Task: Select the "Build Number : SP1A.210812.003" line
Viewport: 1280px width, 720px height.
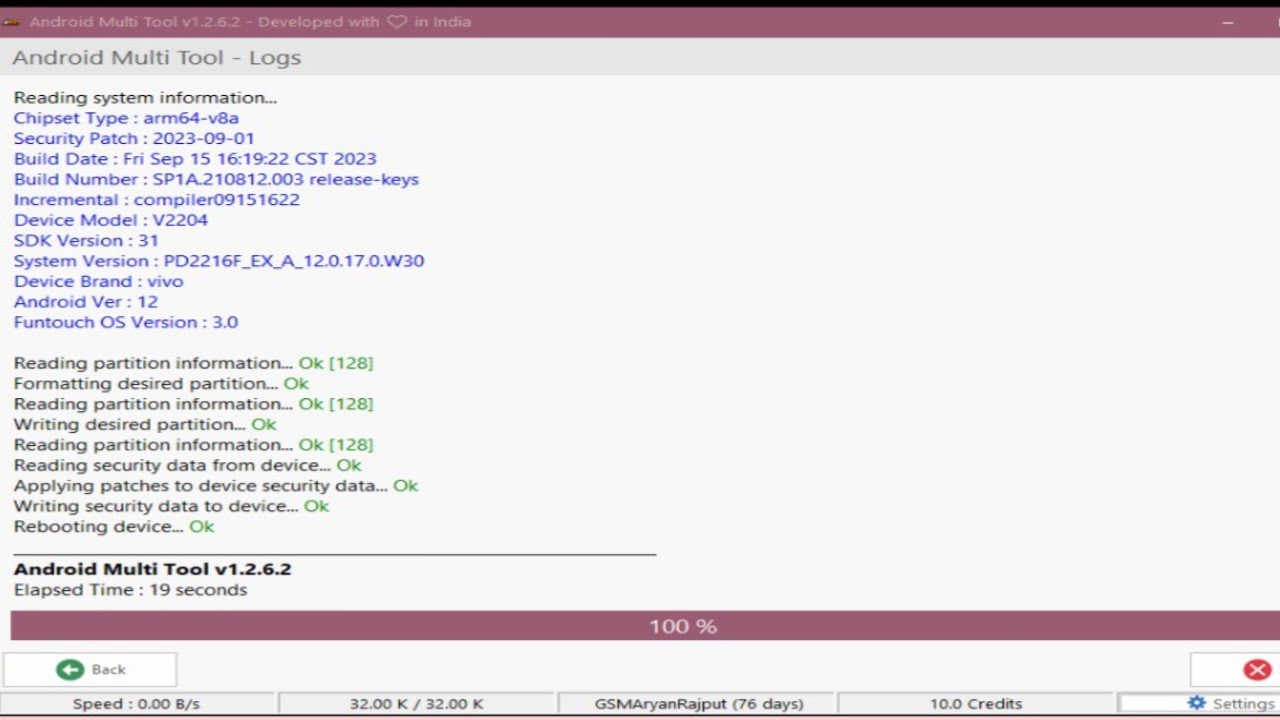Action: click(x=216, y=180)
